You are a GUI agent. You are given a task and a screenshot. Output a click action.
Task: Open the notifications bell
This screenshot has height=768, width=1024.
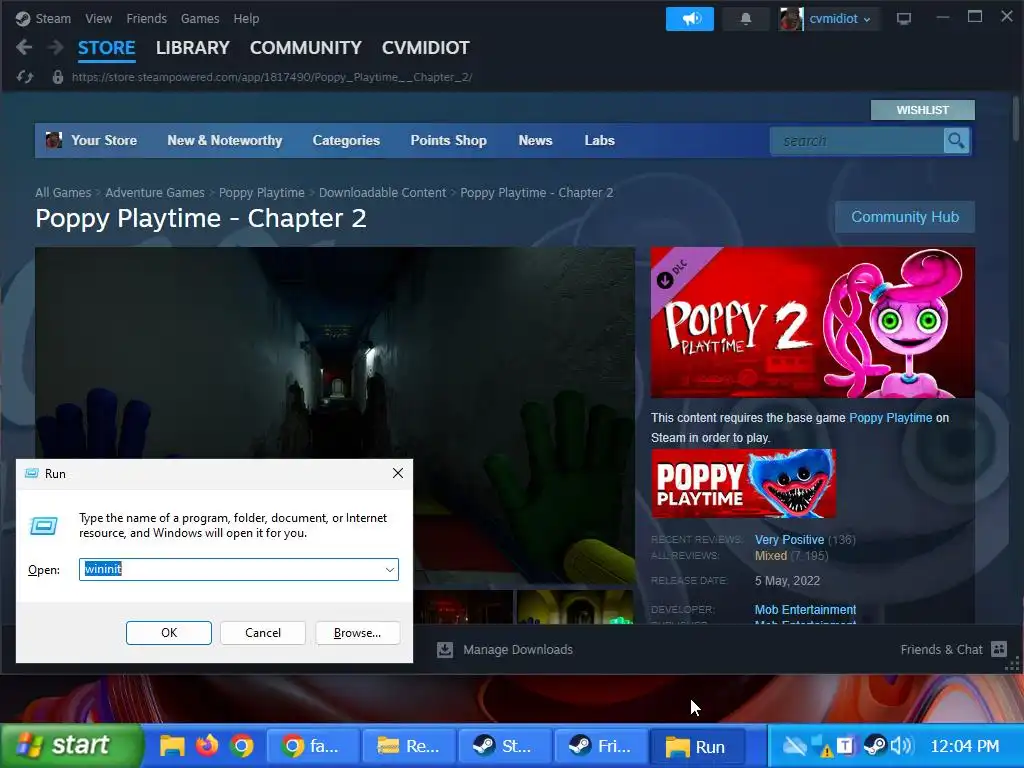click(x=745, y=18)
